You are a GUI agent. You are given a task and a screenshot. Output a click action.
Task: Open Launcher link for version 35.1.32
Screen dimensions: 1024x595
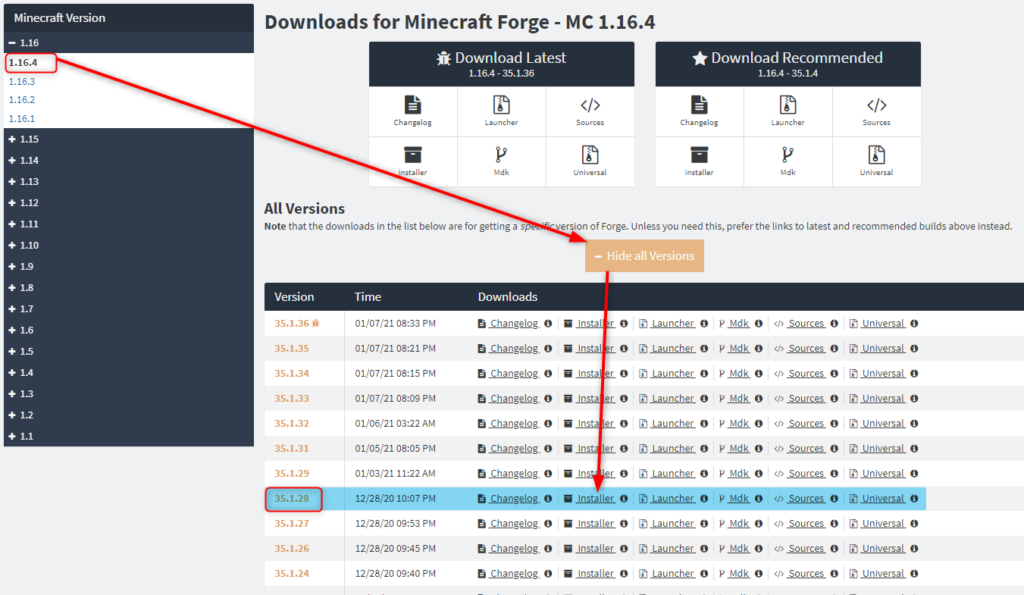pyautogui.click(x=673, y=423)
